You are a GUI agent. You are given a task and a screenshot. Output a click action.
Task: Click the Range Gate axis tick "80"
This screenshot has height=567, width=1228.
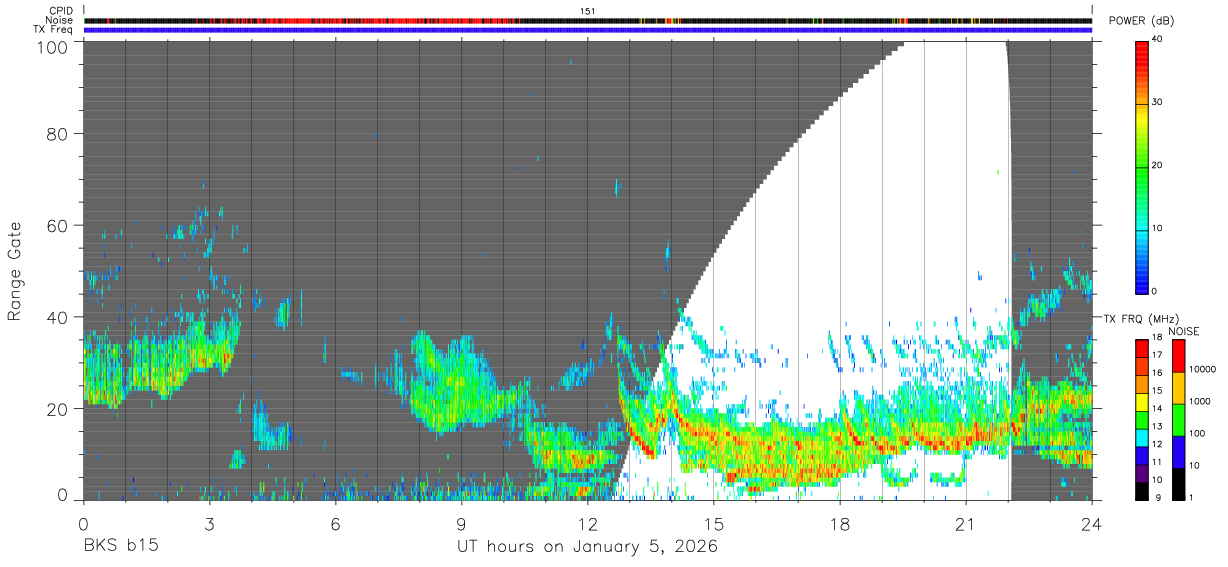click(x=57, y=135)
